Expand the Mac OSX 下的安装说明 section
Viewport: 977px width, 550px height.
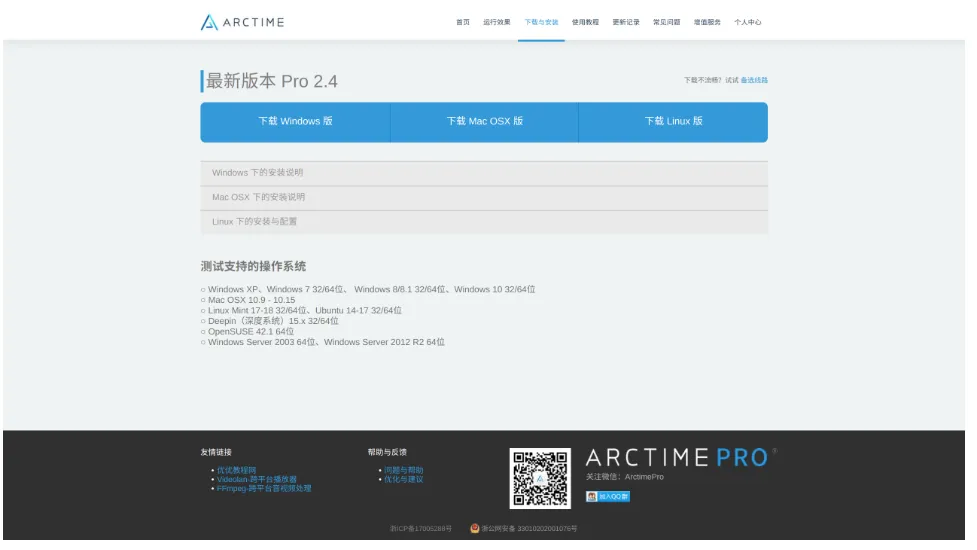(484, 197)
